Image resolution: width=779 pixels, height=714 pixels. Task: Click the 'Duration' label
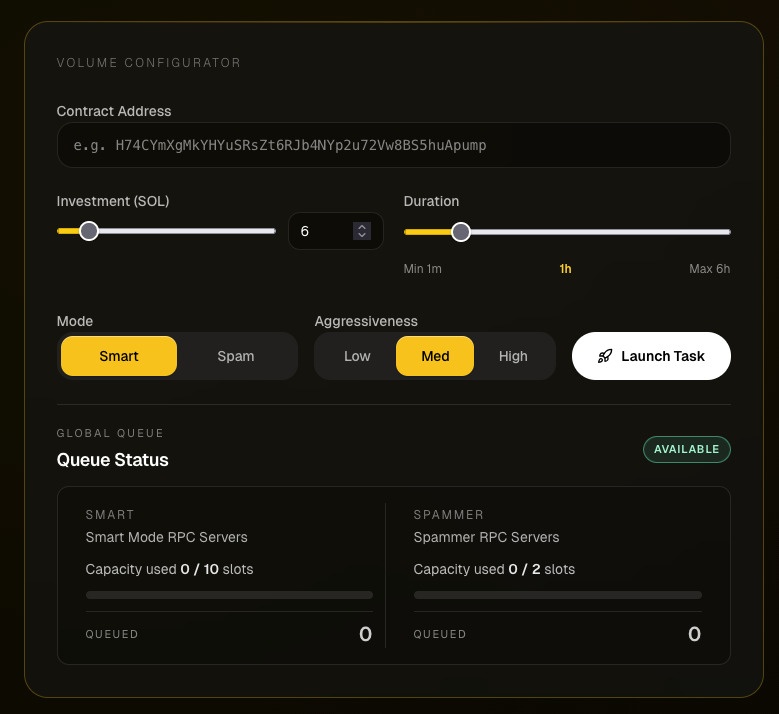pyautogui.click(x=431, y=201)
